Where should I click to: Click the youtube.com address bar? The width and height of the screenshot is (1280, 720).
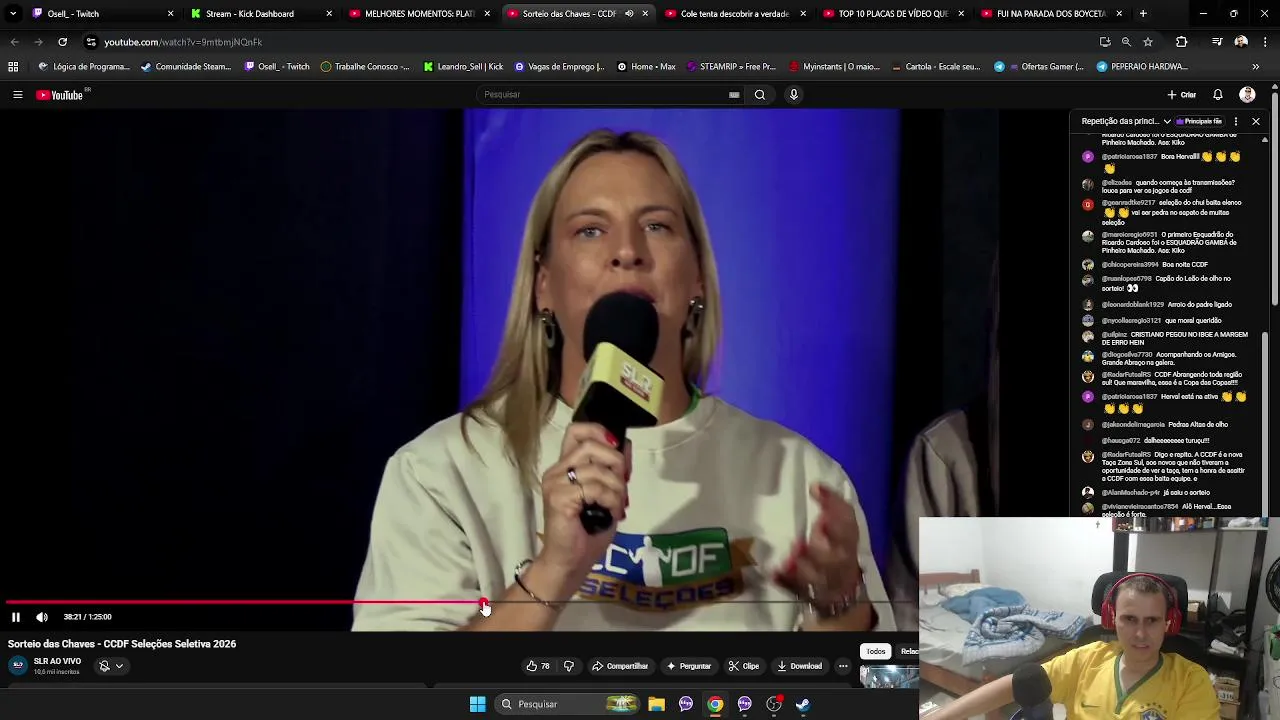tap(590, 42)
